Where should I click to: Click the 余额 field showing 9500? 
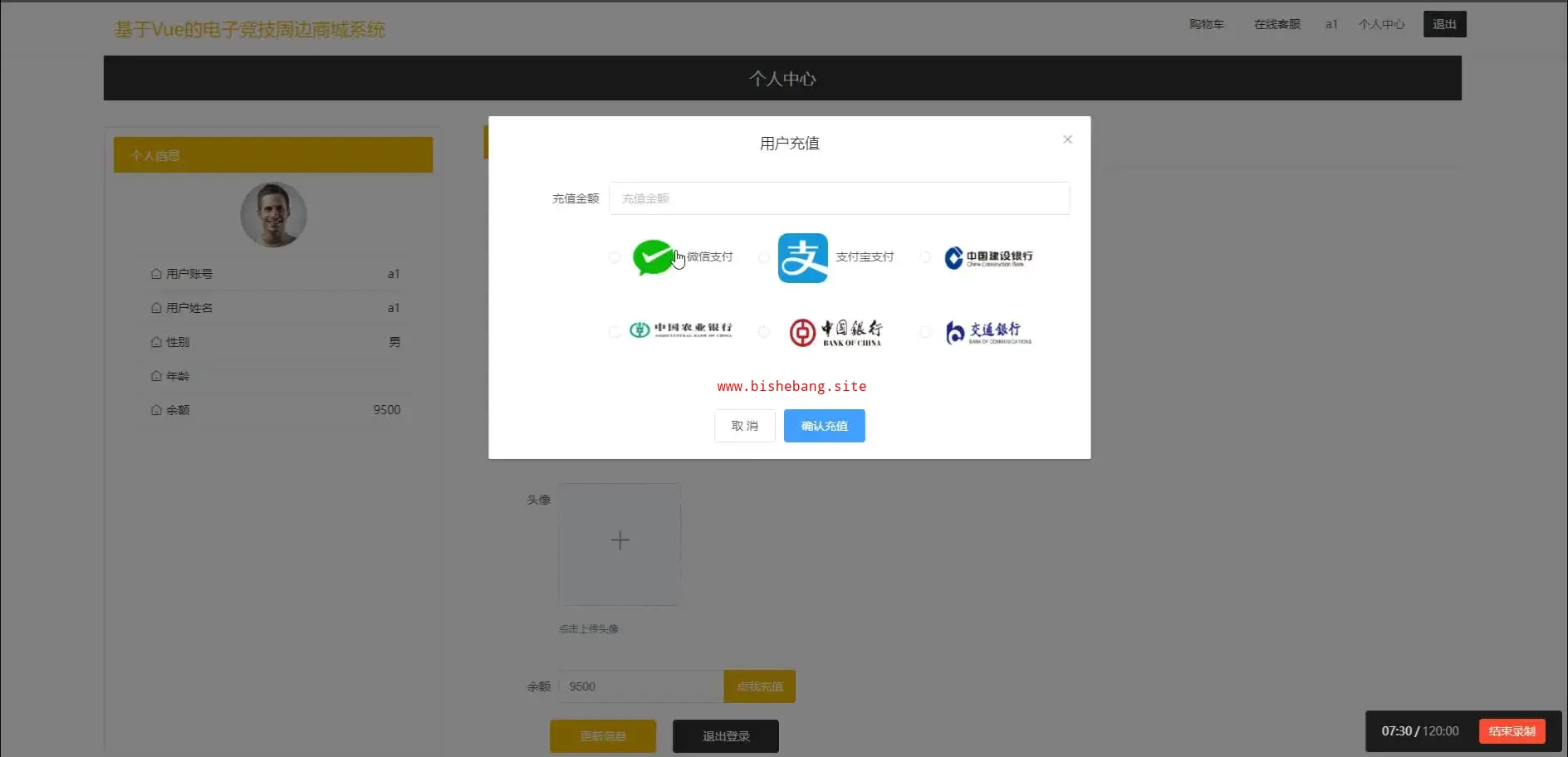tap(641, 686)
